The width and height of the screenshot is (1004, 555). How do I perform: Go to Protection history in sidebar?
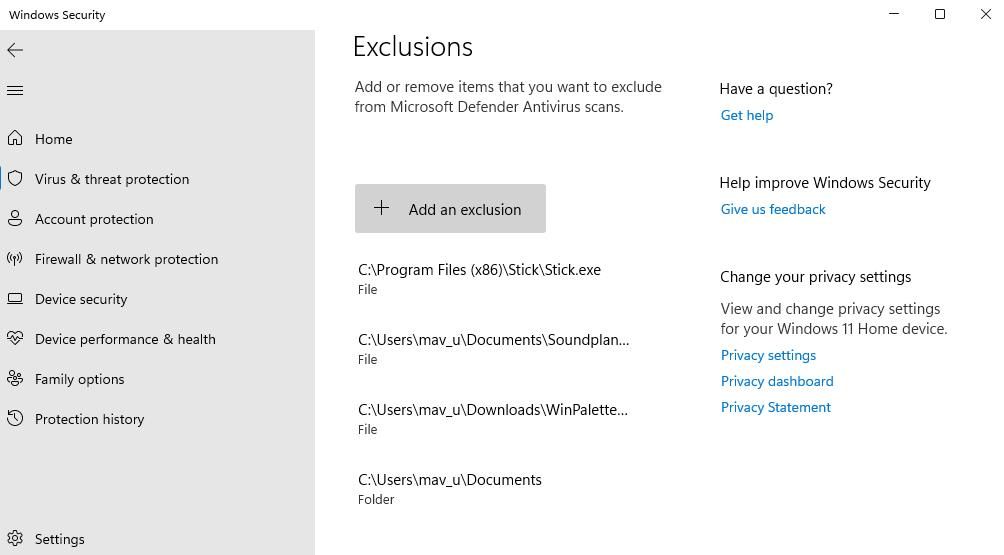pyautogui.click(x=90, y=419)
